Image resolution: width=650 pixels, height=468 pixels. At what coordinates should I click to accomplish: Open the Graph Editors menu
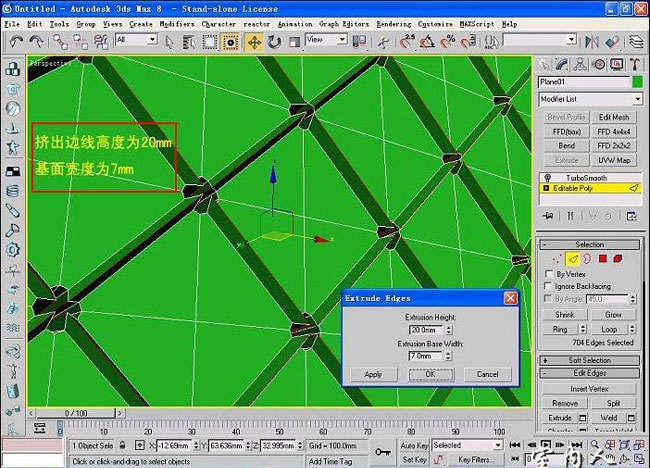344,24
